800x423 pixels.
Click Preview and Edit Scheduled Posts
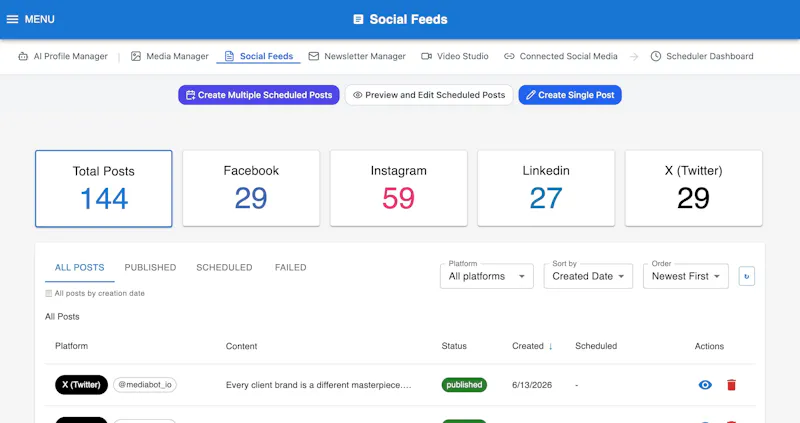point(429,95)
